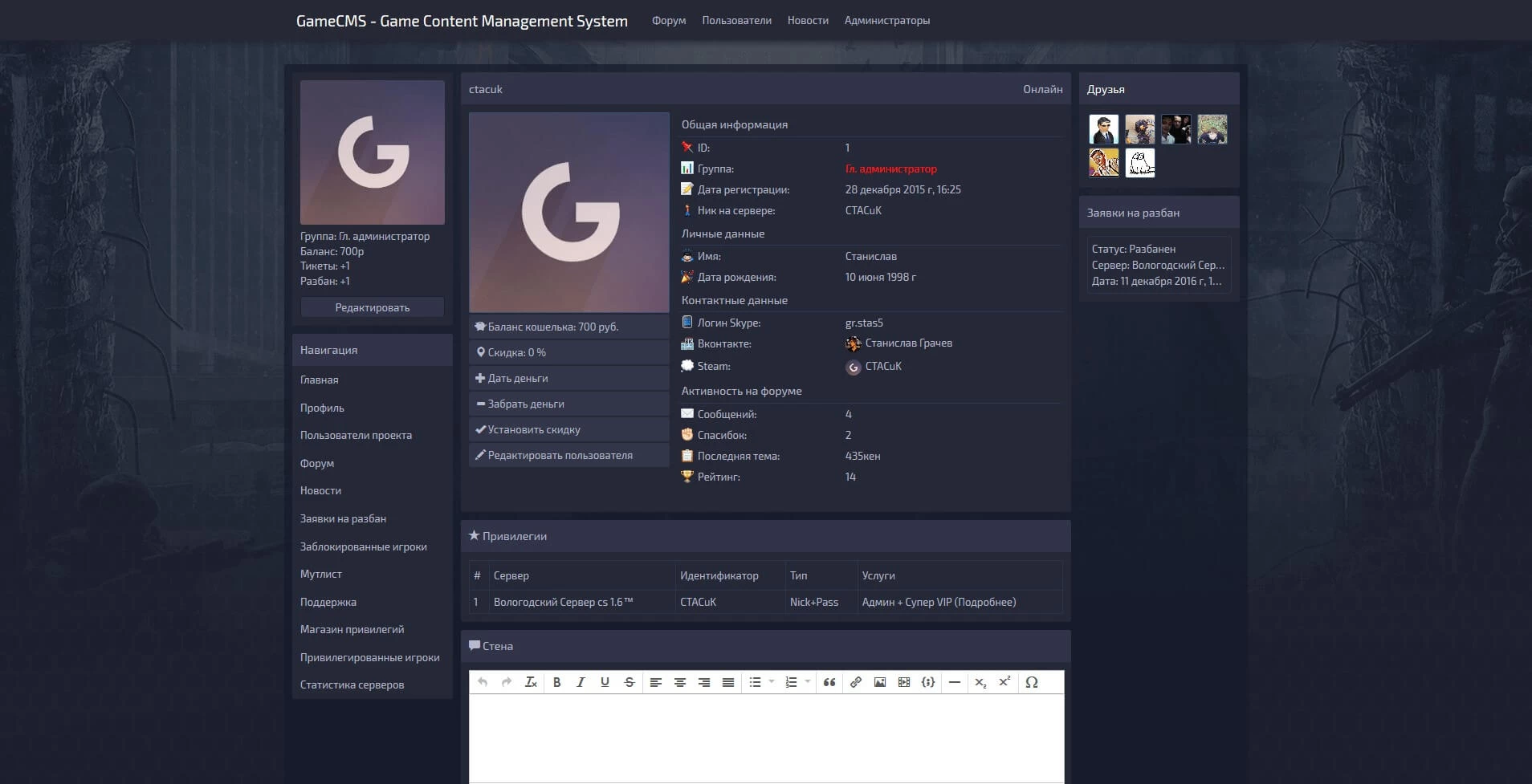The height and width of the screenshot is (784, 1532).
Task: Expand the bulleted list style dropdown arrow
Action: (772, 682)
